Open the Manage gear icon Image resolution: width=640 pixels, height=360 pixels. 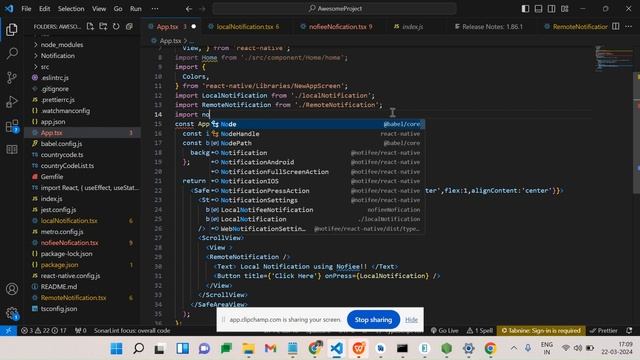(x=12, y=313)
